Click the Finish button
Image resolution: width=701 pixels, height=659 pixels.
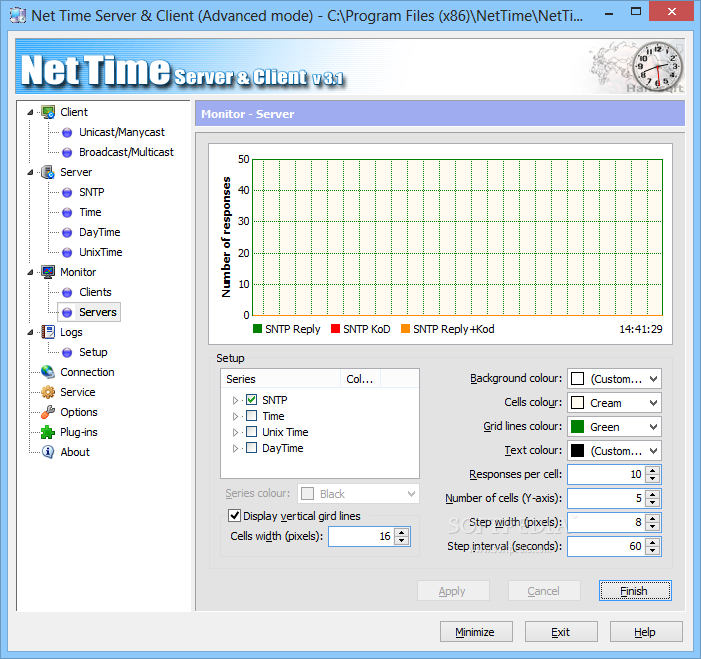click(635, 591)
